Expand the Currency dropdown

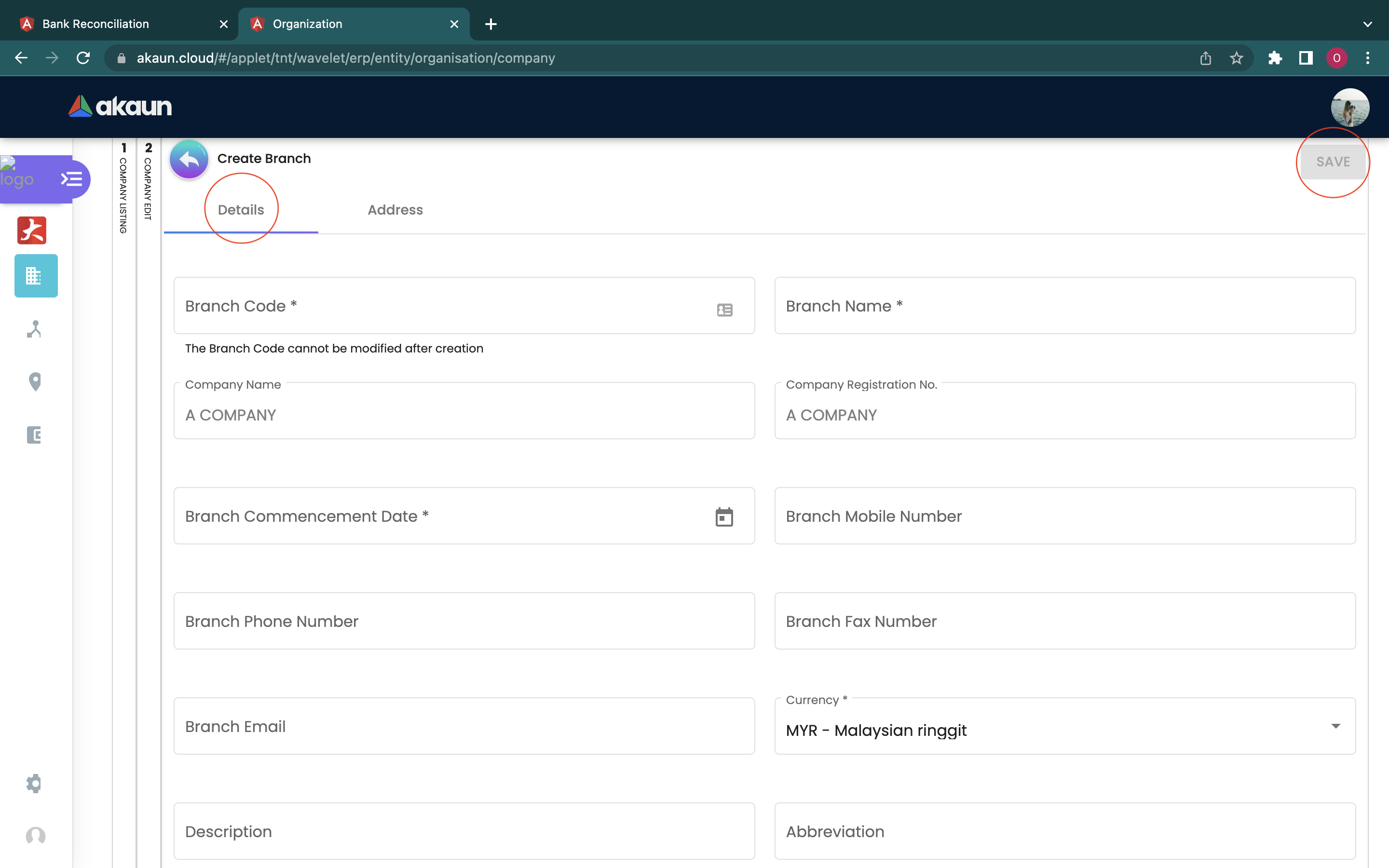[1335, 727]
